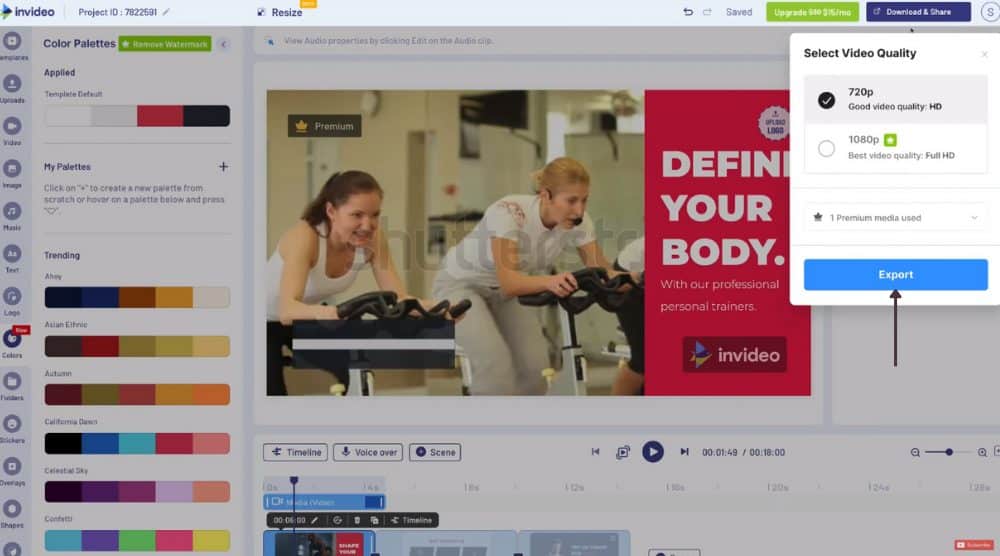Apply the Ahoy color palette

[x=137, y=298]
